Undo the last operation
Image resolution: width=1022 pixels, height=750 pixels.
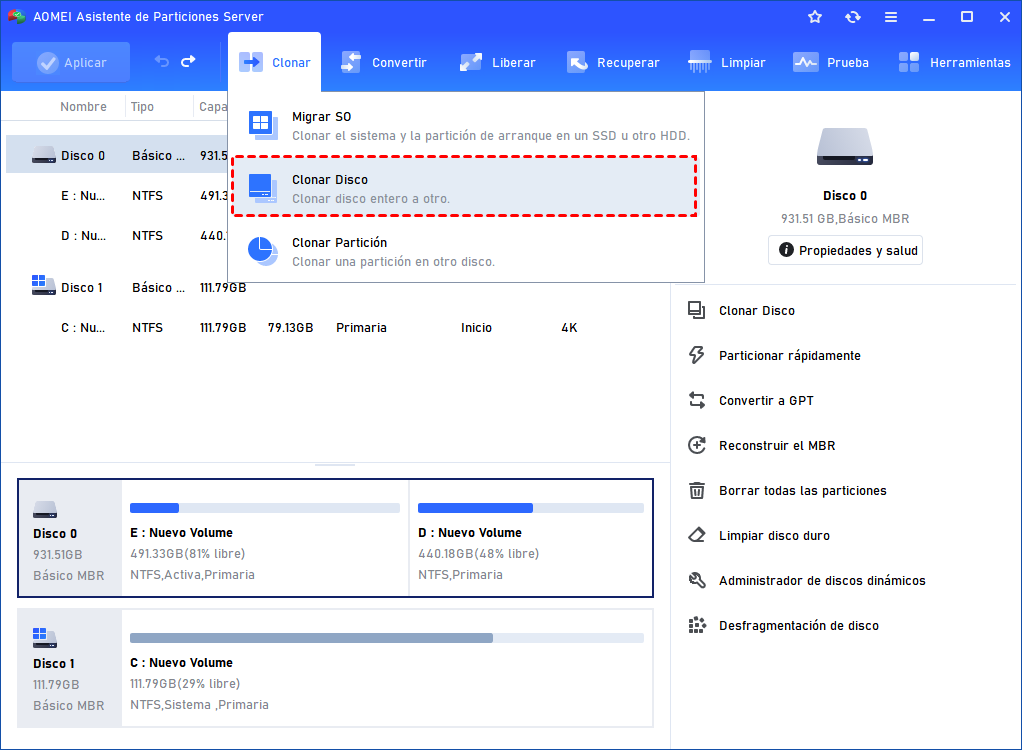click(162, 61)
